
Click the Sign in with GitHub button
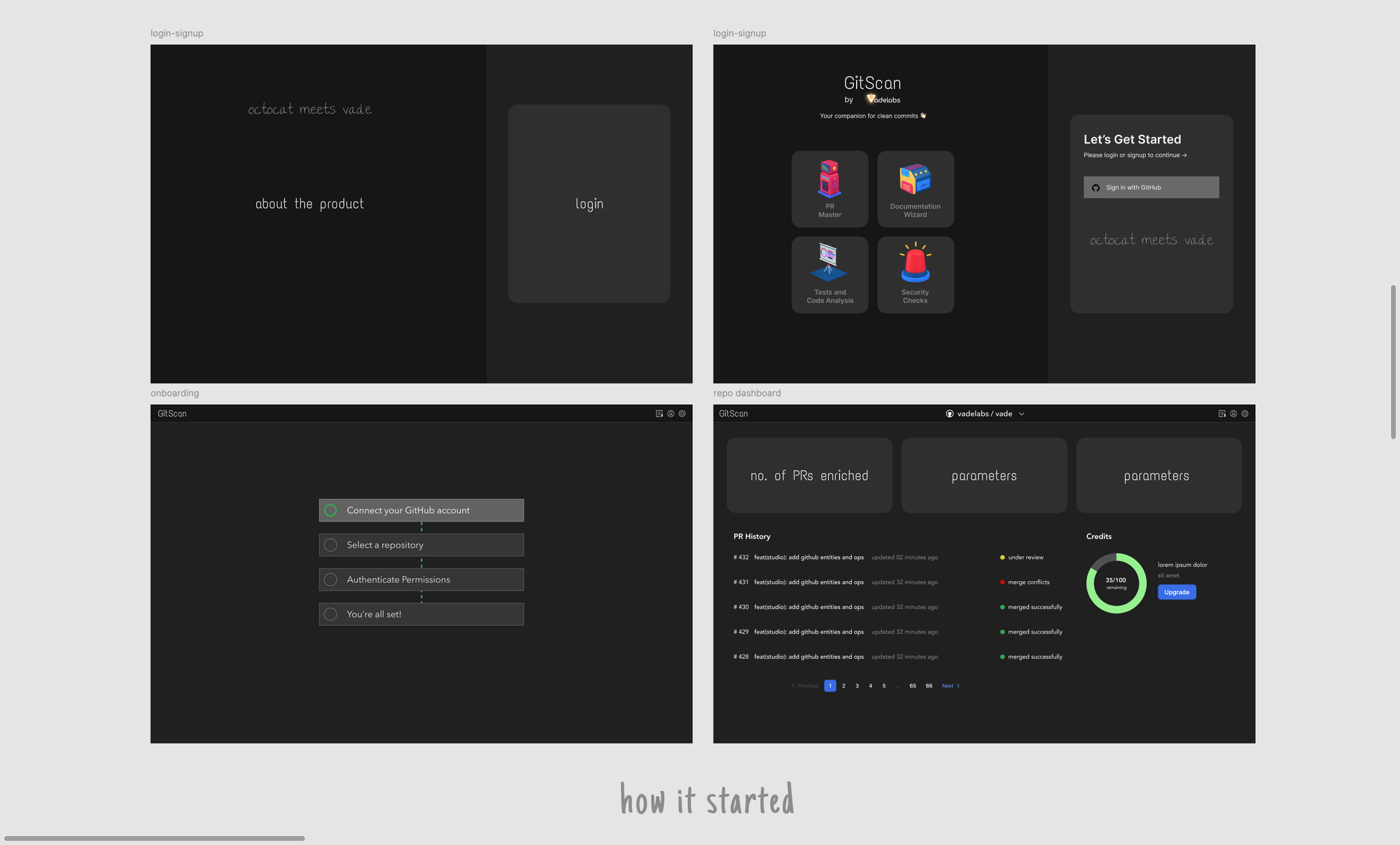point(1151,187)
